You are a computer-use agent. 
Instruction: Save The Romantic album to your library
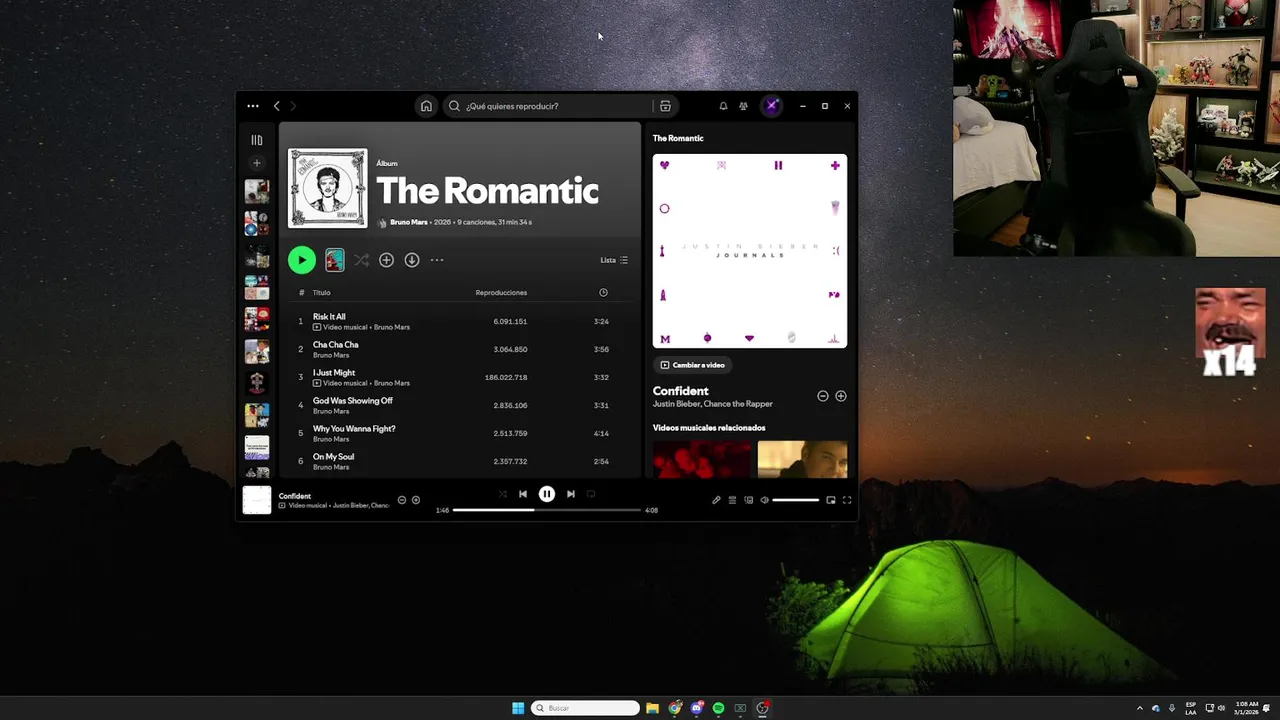[386, 260]
